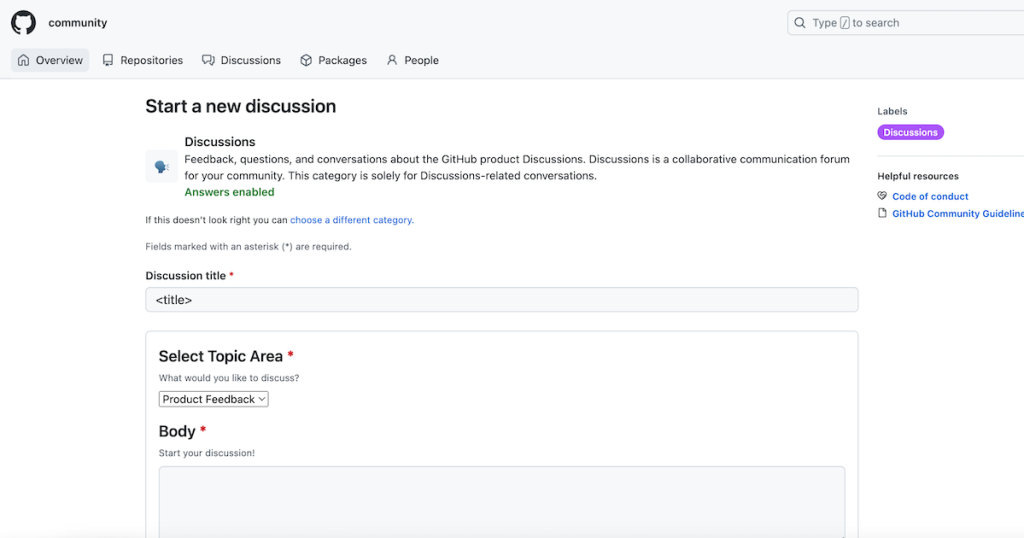This screenshot has width=1024, height=538.
Task: Click the heart icon beside Code of conduct
Action: click(882, 196)
